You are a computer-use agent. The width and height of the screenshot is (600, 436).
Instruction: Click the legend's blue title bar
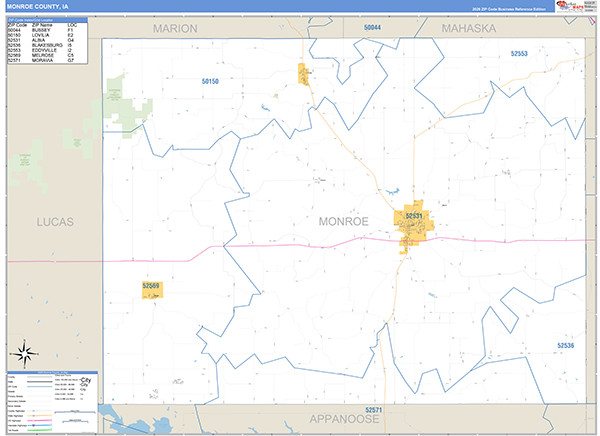(52, 372)
